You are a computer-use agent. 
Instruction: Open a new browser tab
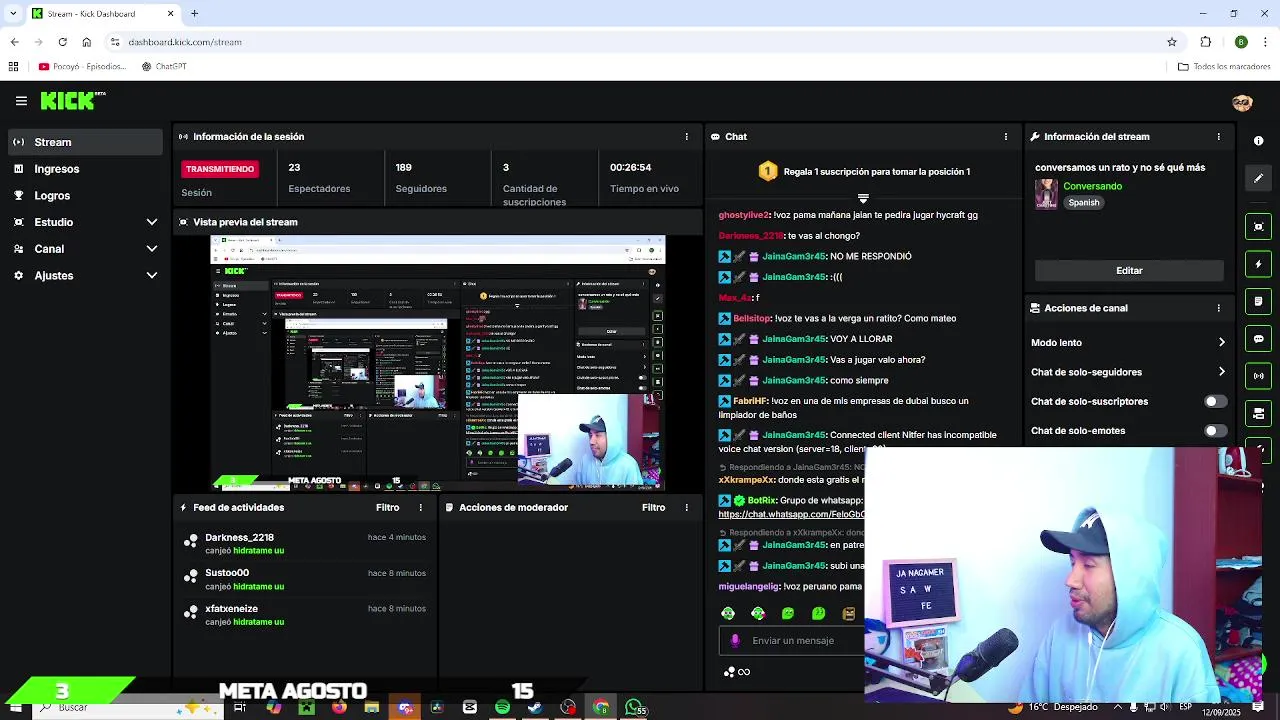tap(194, 14)
